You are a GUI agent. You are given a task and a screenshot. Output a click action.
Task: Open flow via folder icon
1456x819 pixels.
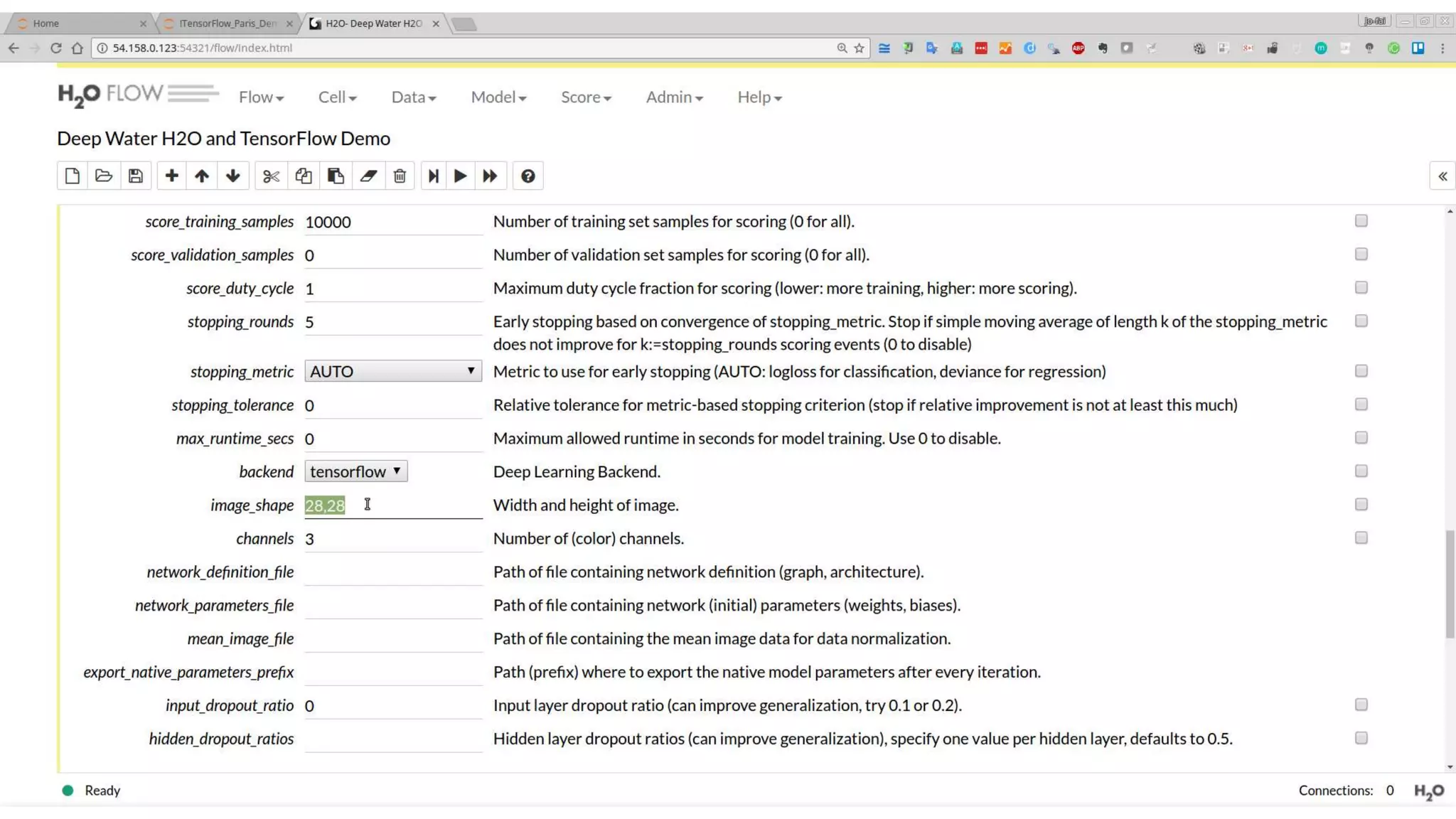(104, 176)
